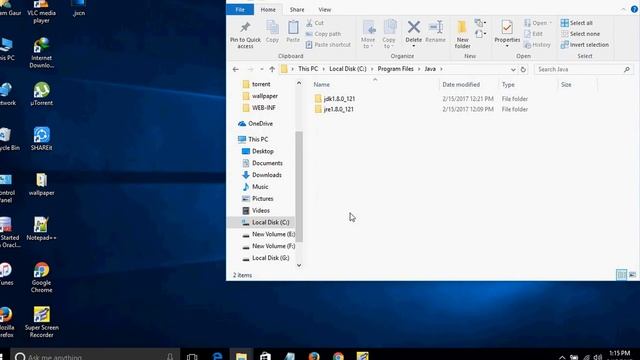Click This PC in address bar

[308, 69]
